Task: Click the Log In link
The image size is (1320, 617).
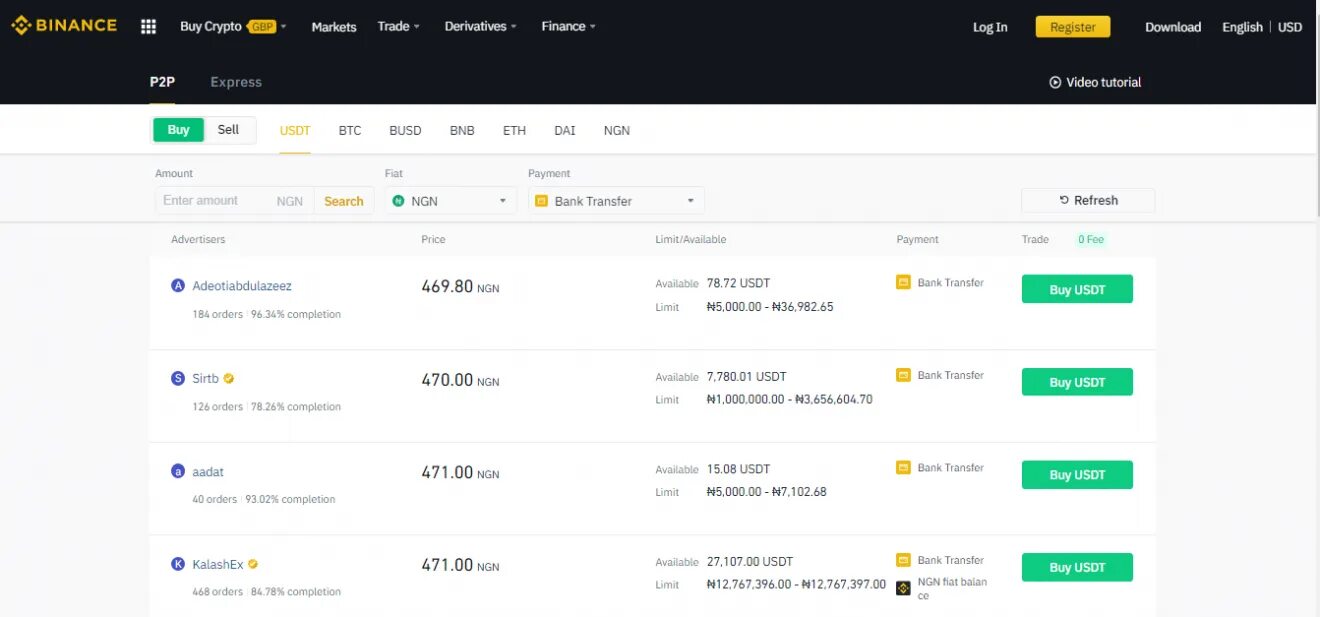Action: [x=990, y=27]
